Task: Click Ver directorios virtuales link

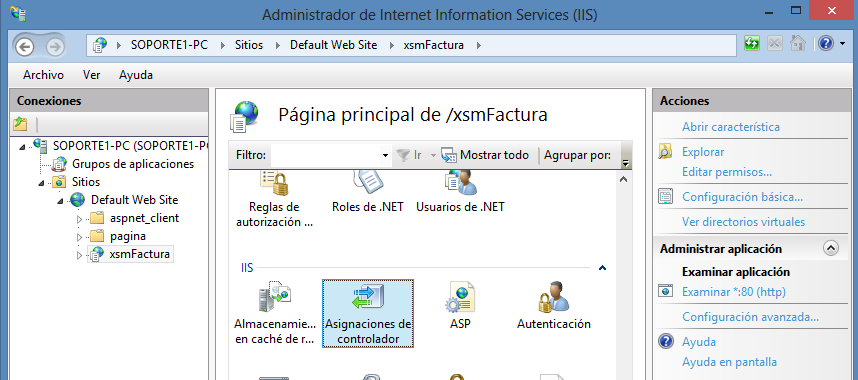Action: coord(743,222)
